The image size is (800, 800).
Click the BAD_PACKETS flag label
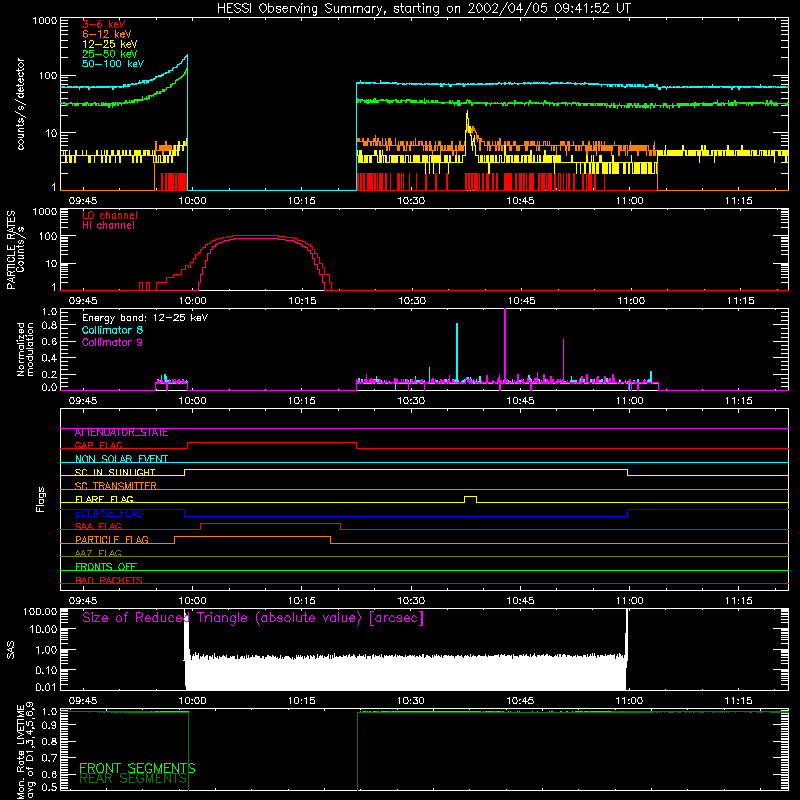pyautogui.click(x=109, y=581)
